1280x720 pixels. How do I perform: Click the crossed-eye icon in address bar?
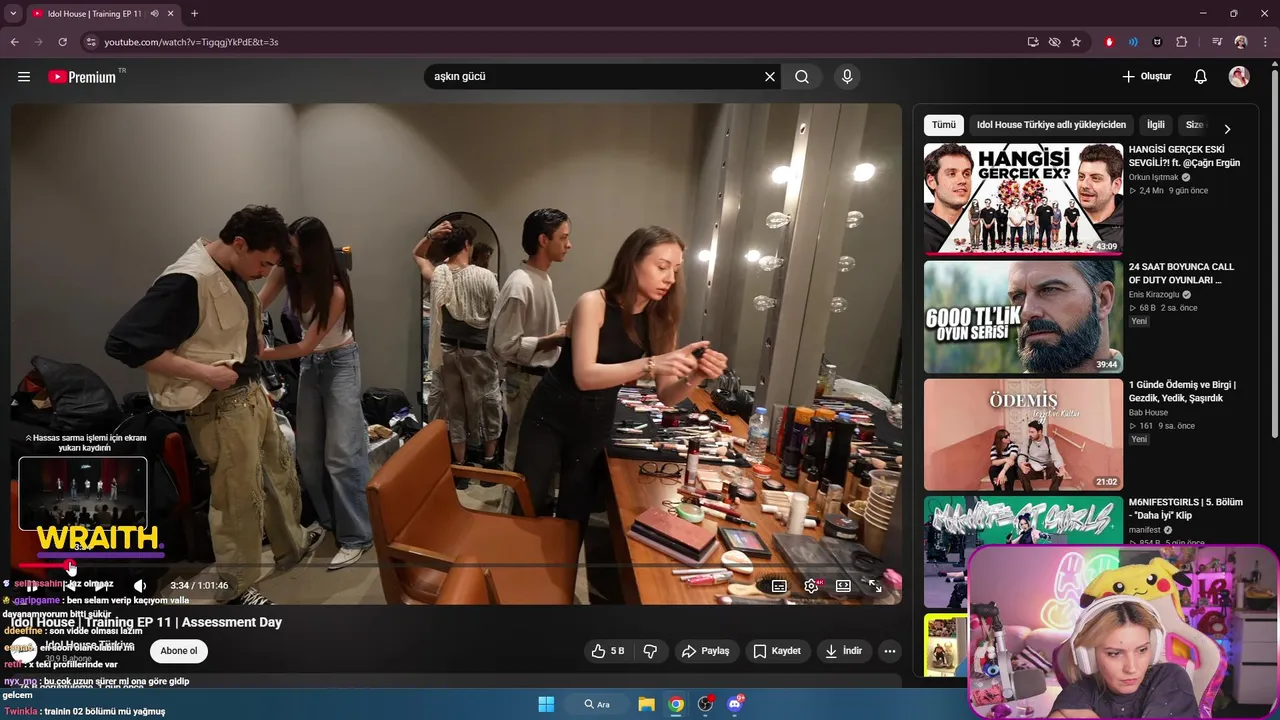point(1054,42)
